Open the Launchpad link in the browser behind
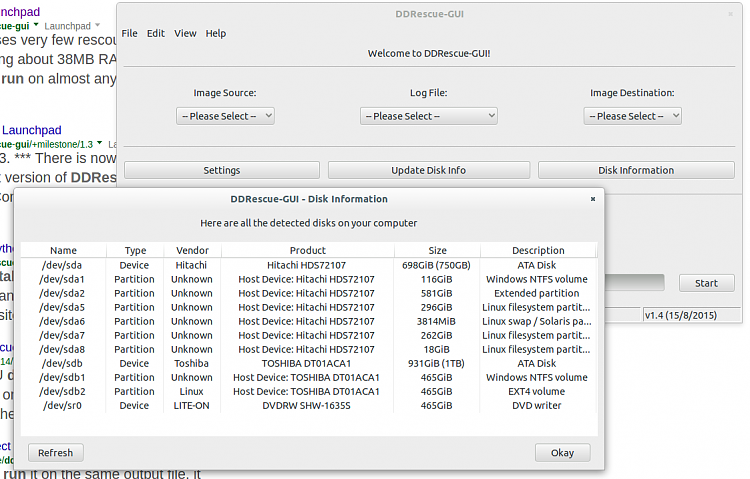Viewport: 750px width, 479px height. (32, 130)
